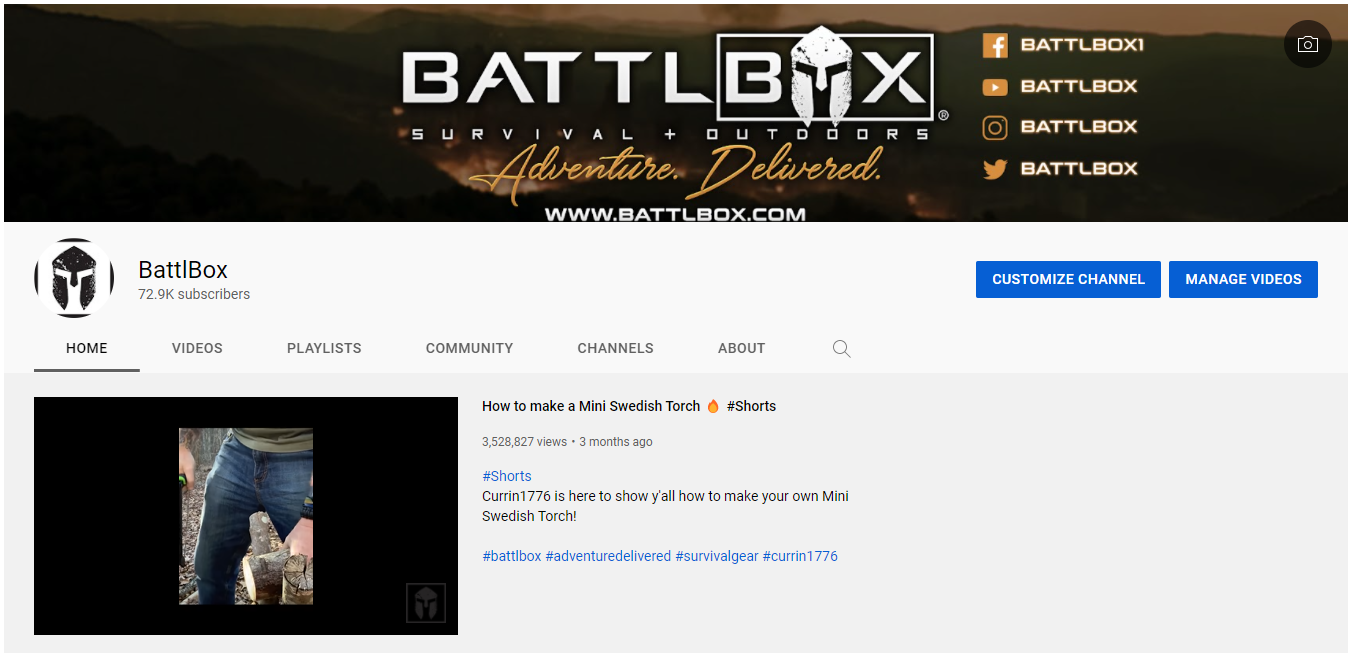Open the #currin1776 hashtag link
The height and width of the screenshot is (653, 1348).
point(800,556)
